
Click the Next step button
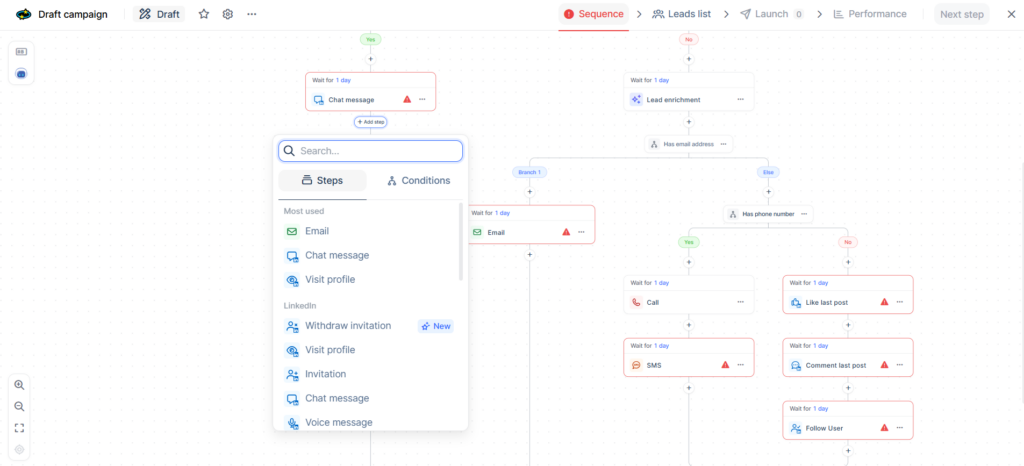click(961, 14)
